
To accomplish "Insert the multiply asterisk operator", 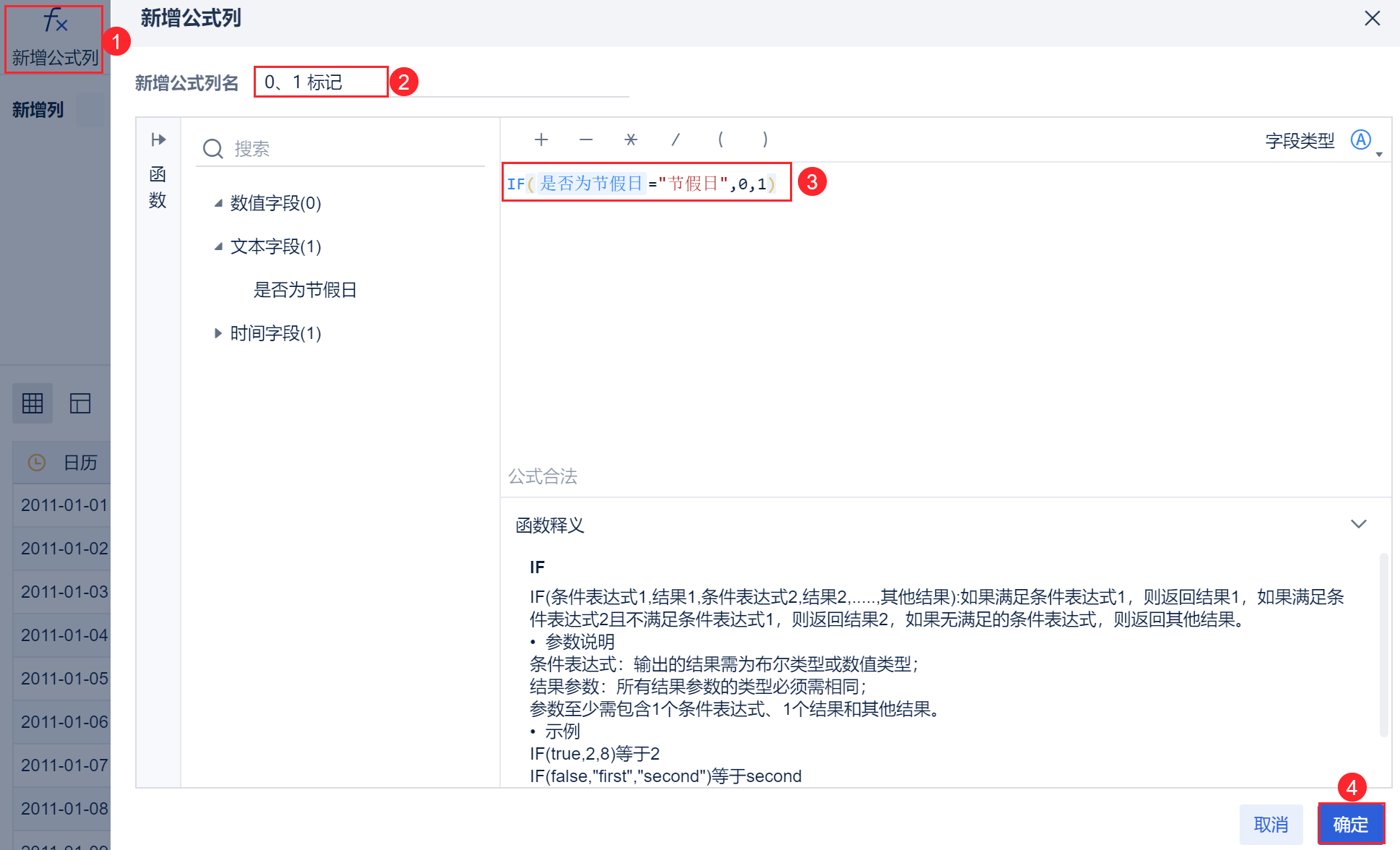I will coord(630,139).
